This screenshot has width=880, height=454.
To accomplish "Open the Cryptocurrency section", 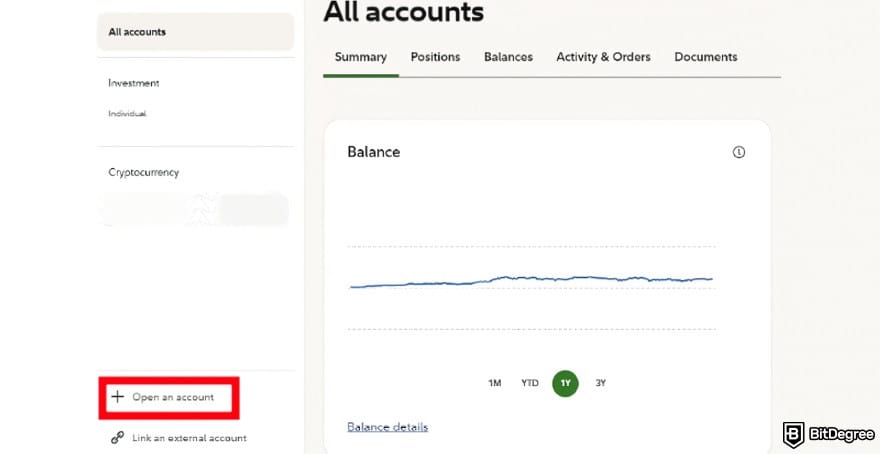I will point(144,172).
